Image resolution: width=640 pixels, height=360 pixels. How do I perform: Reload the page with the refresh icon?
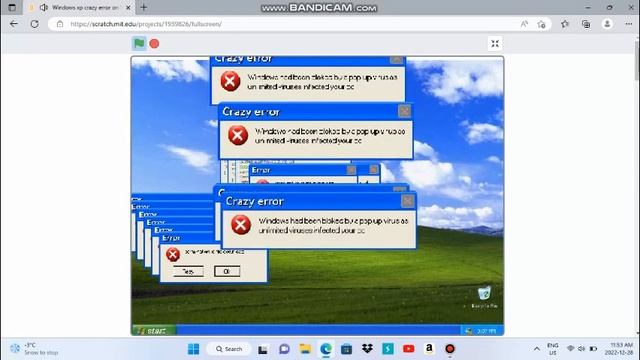[x=35, y=24]
